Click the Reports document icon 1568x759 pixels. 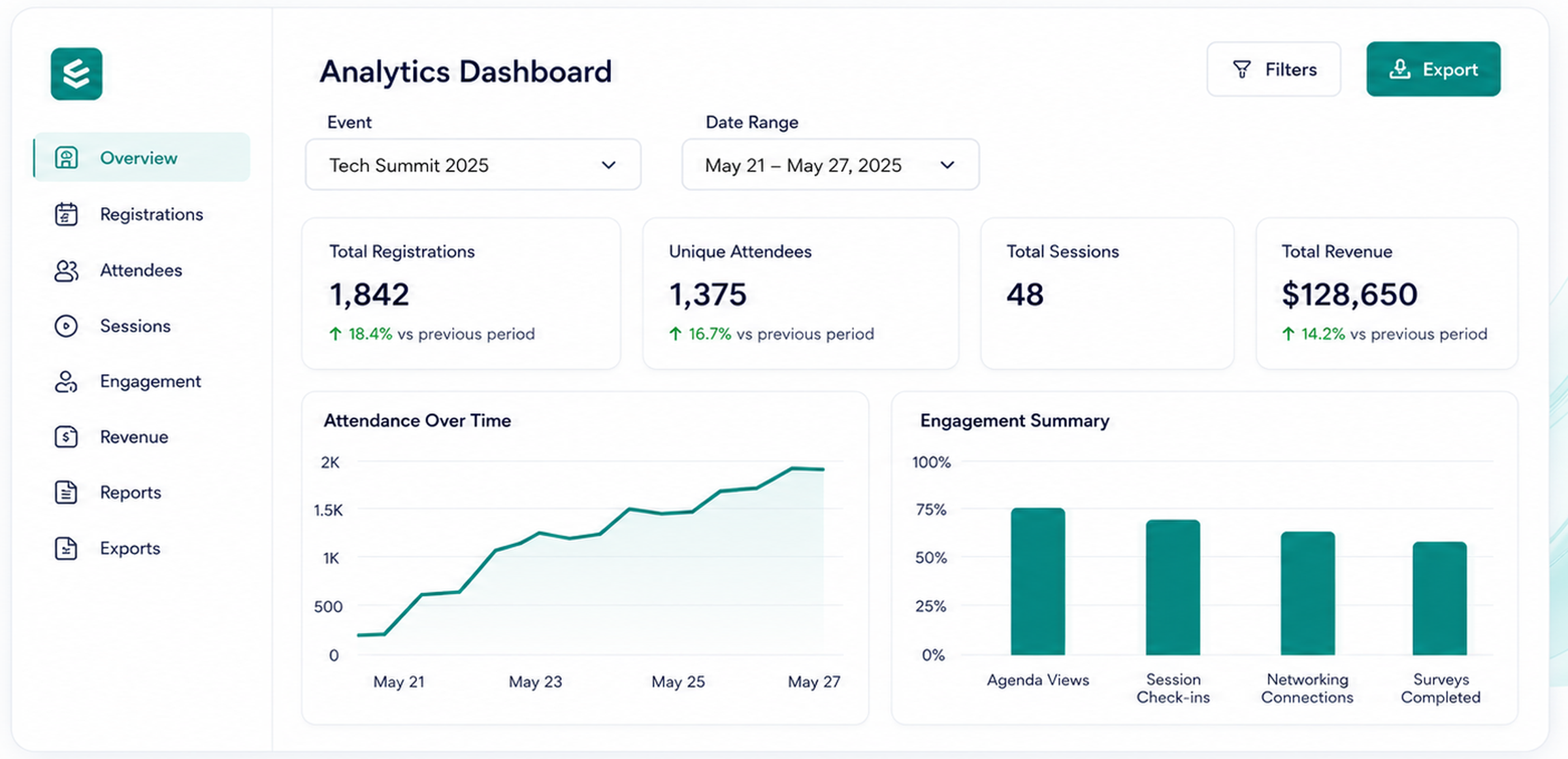pos(66,492)
